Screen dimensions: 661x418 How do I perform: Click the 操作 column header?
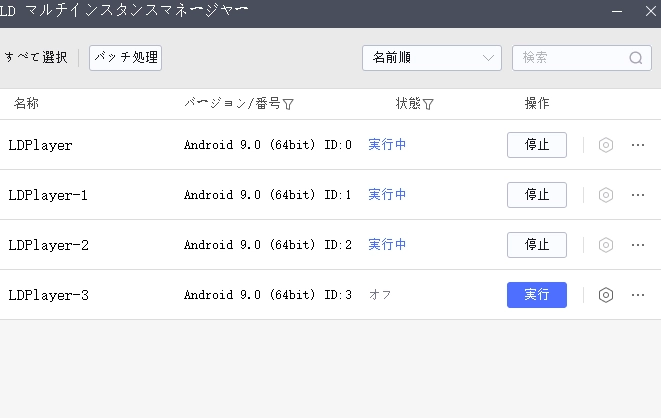pos(537,104)
